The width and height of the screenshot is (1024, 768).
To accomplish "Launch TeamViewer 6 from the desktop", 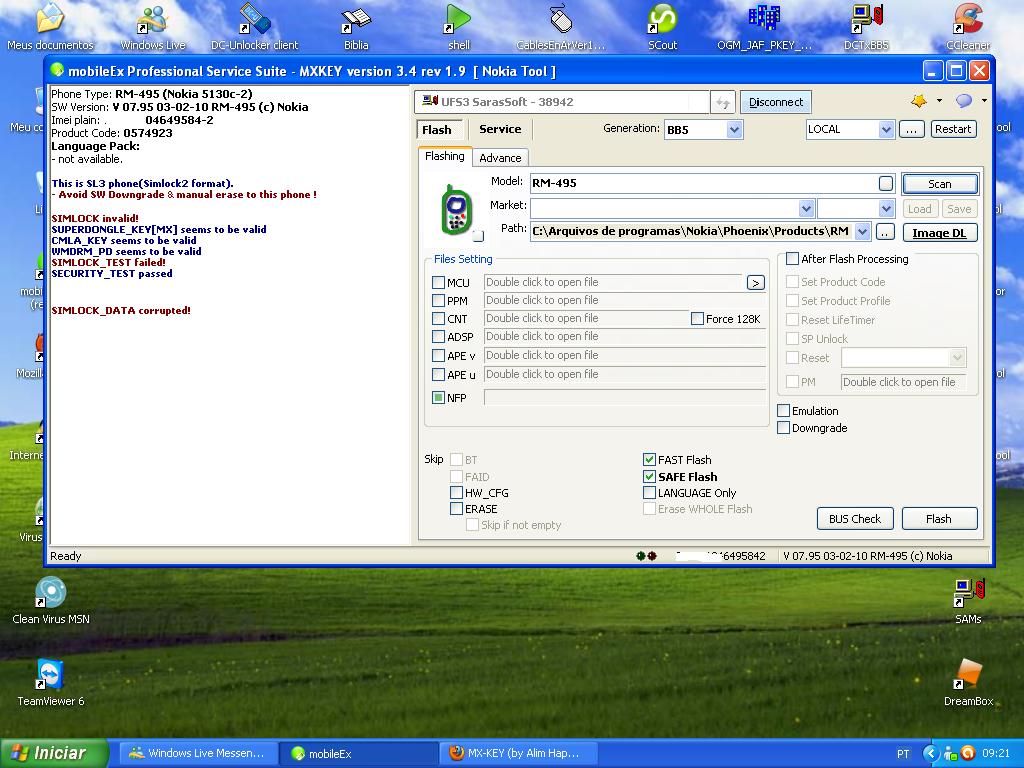I will point(51,682).
